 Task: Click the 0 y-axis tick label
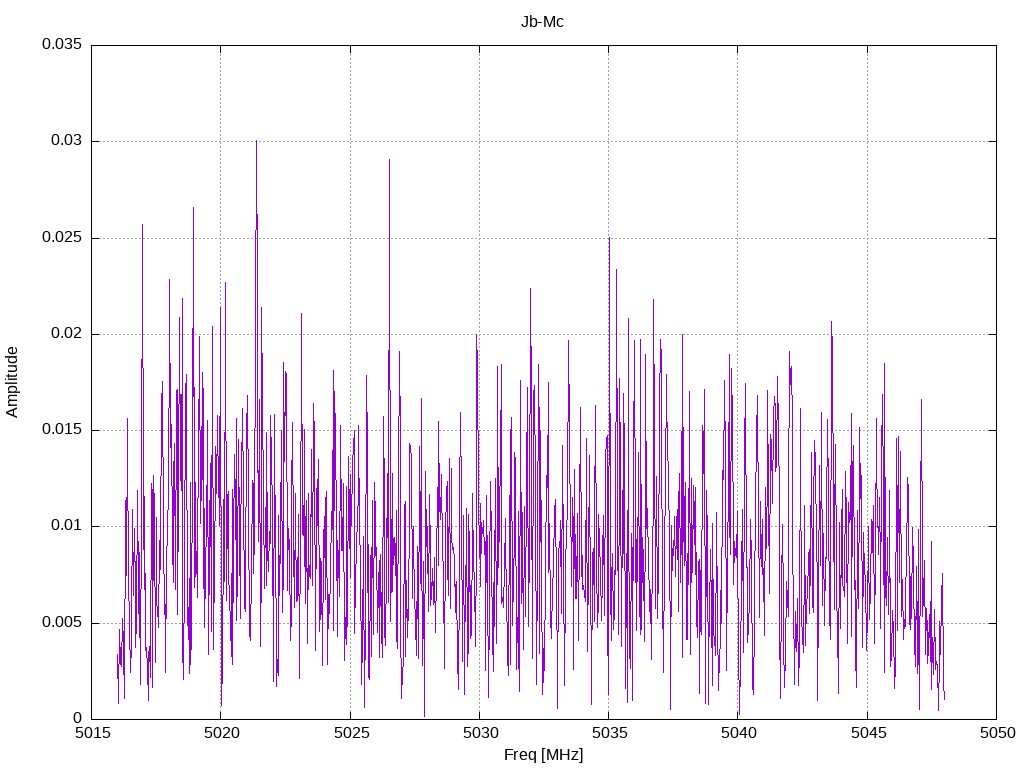point(78,718)
